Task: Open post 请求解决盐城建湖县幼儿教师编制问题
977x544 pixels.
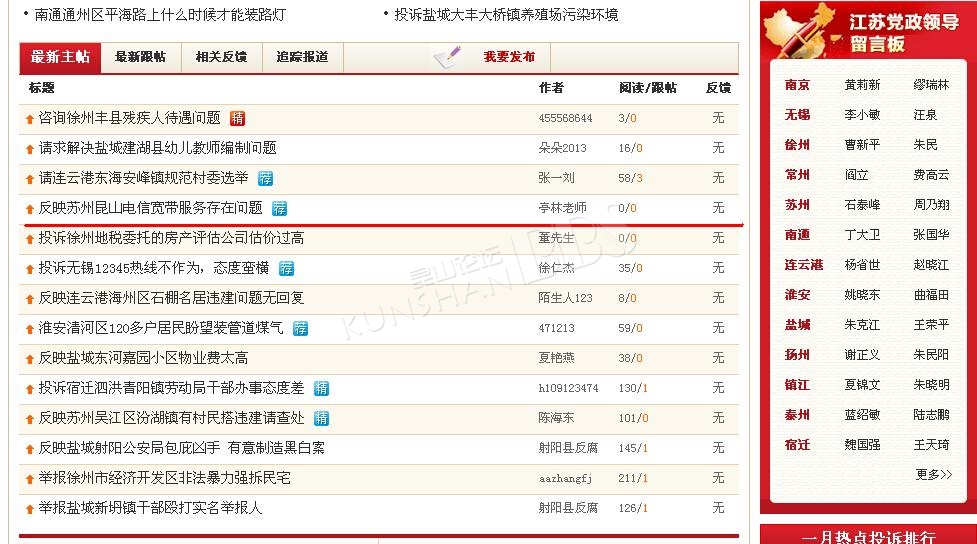Action: 158,148
